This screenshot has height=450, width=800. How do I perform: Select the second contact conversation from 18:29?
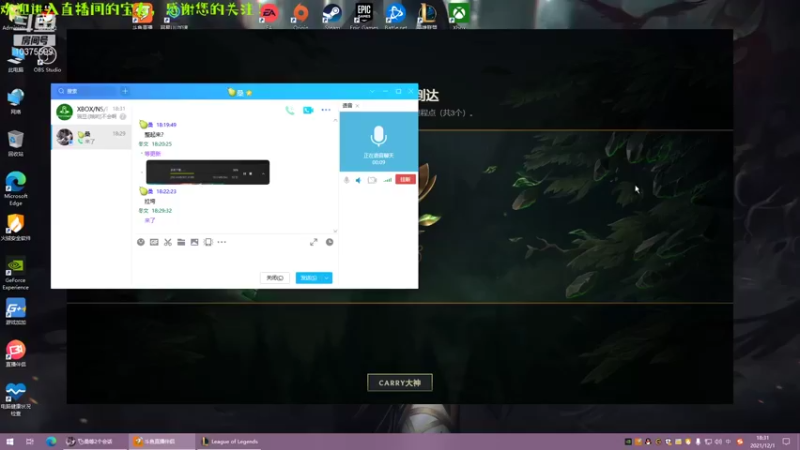[91, 137]
